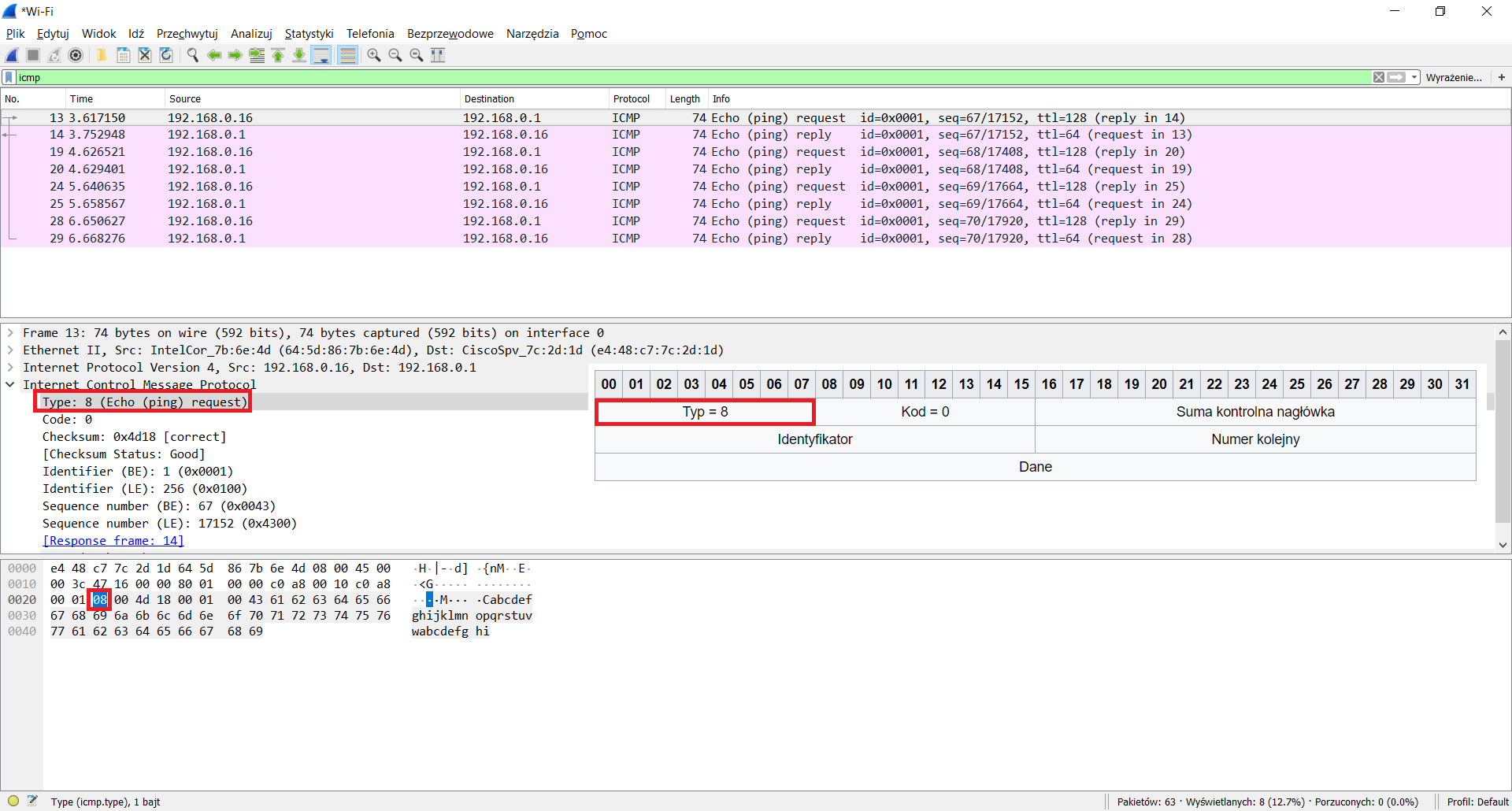Open the Idź menu
This screenshot has height=811, width=1512.
[136, 34]
